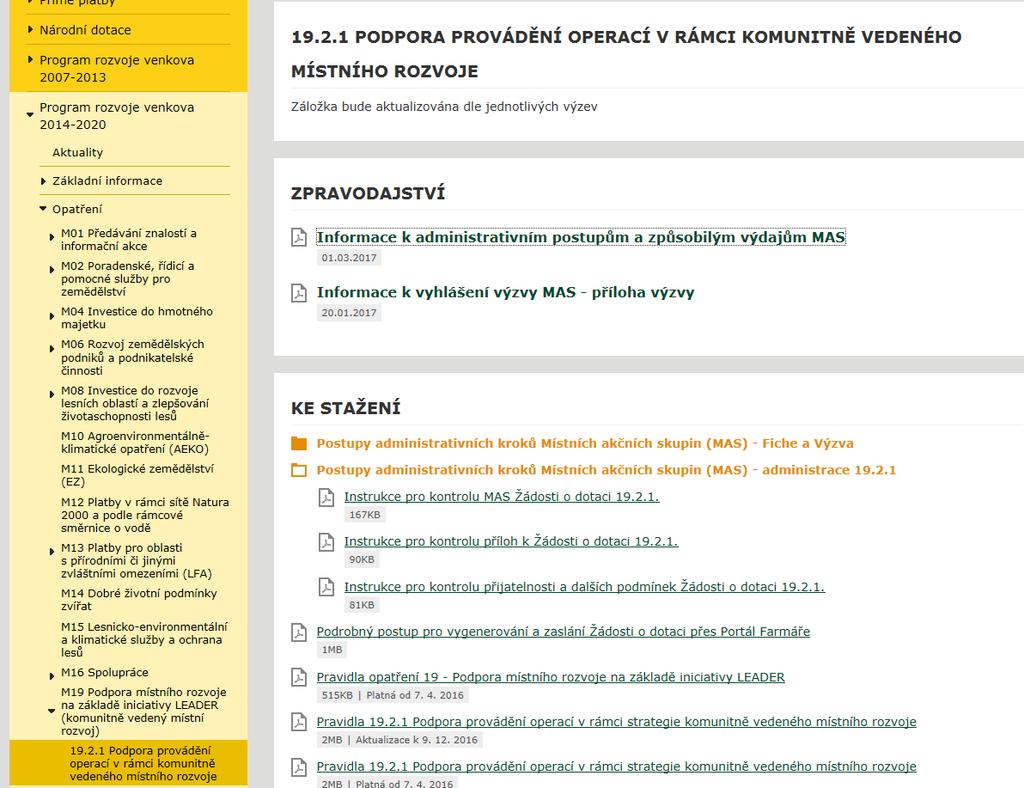This screenshot has width=1024, height=788.
Task: Click PDF icon beside Pravidla opatření 19
Action: pos(298,677)
